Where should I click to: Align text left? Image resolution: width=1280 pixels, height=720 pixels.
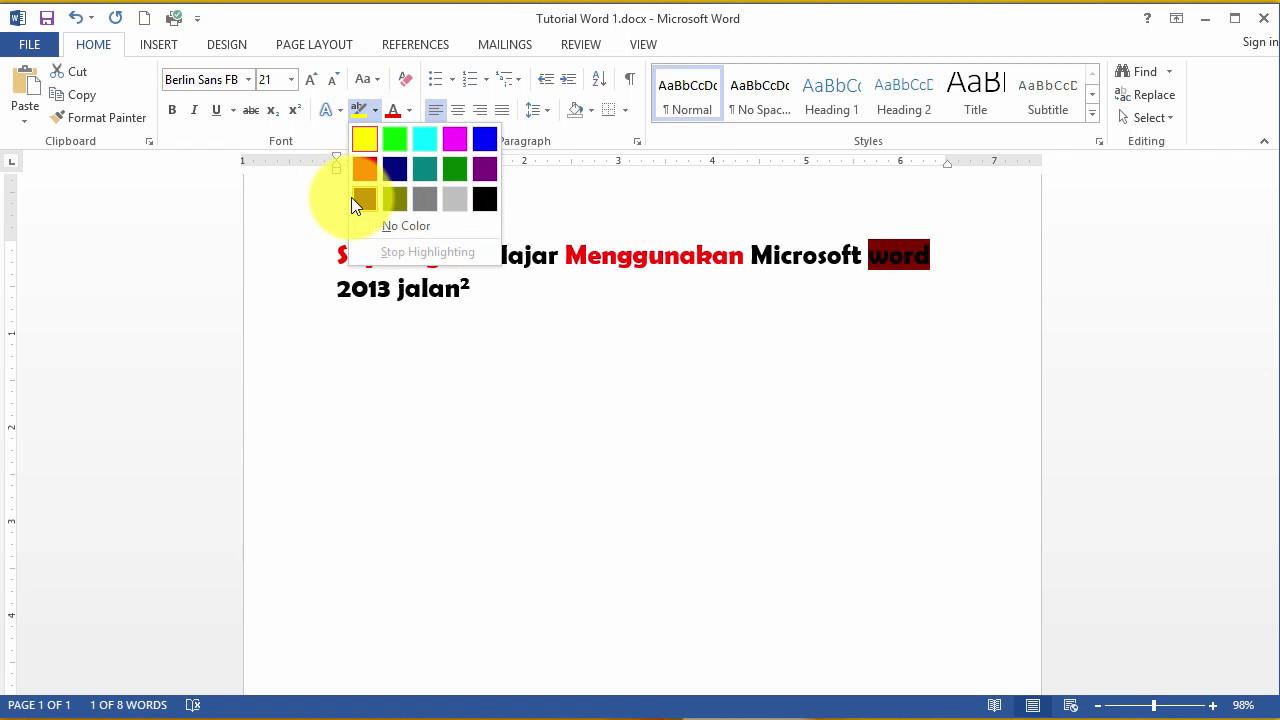[x=435, y=110]
